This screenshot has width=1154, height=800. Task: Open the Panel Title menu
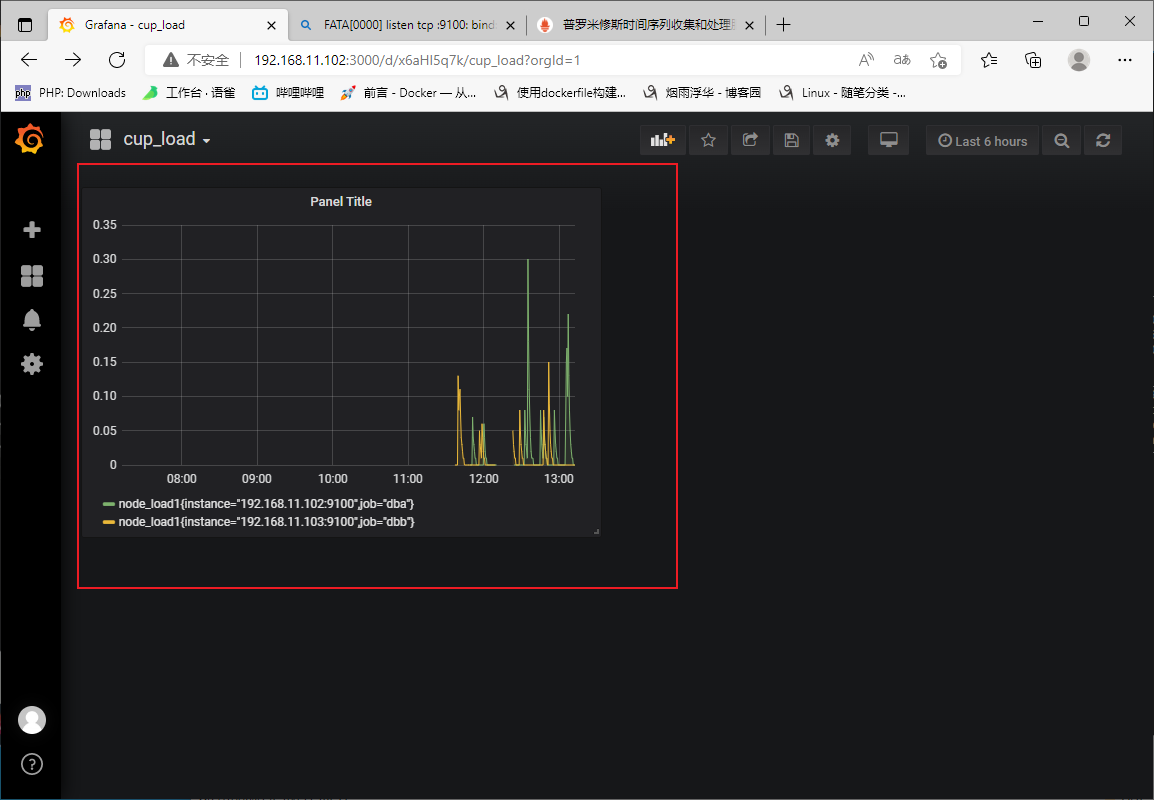tap(341, 202)
